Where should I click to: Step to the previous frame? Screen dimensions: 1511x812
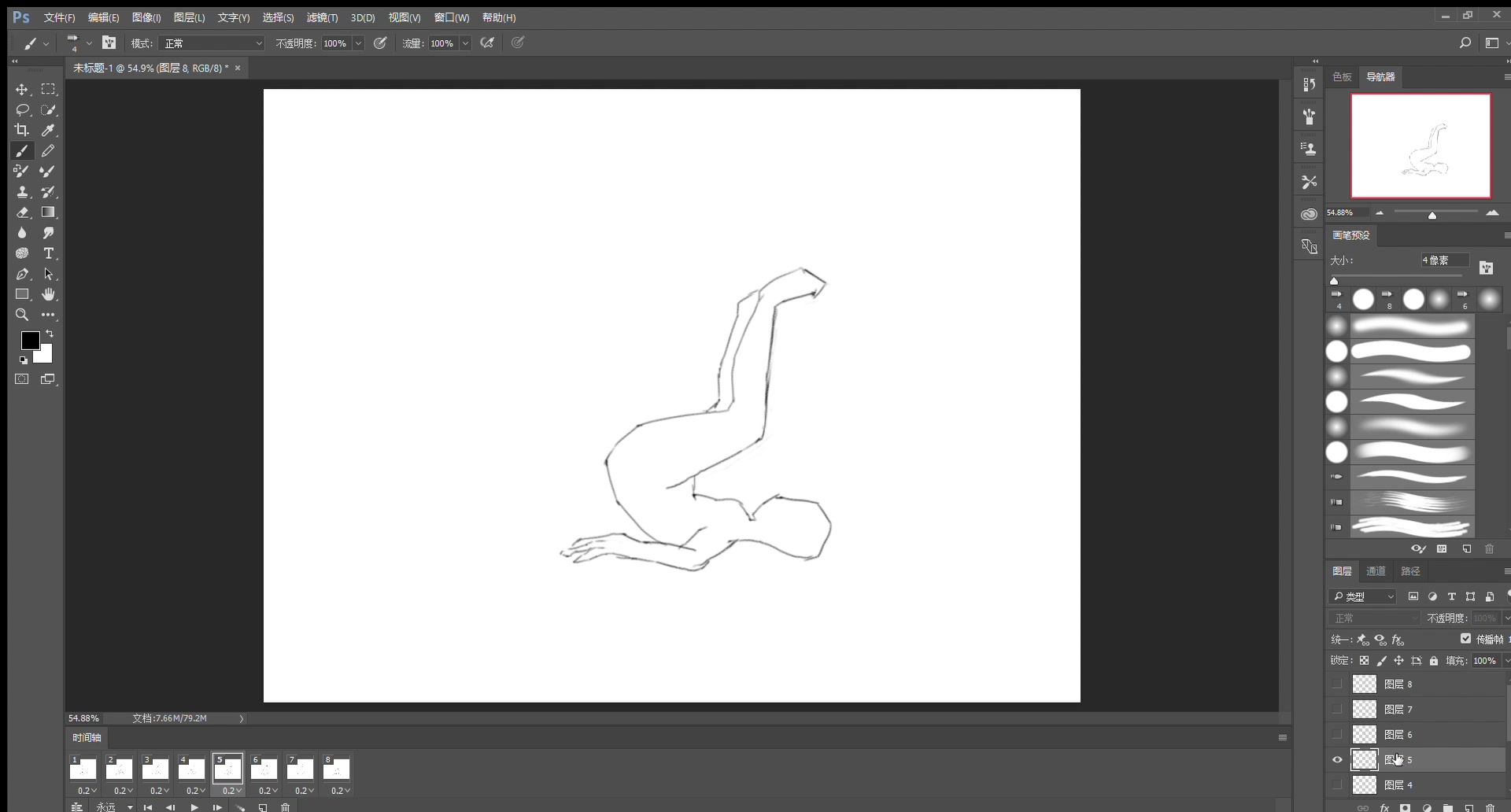coord(171,807)
